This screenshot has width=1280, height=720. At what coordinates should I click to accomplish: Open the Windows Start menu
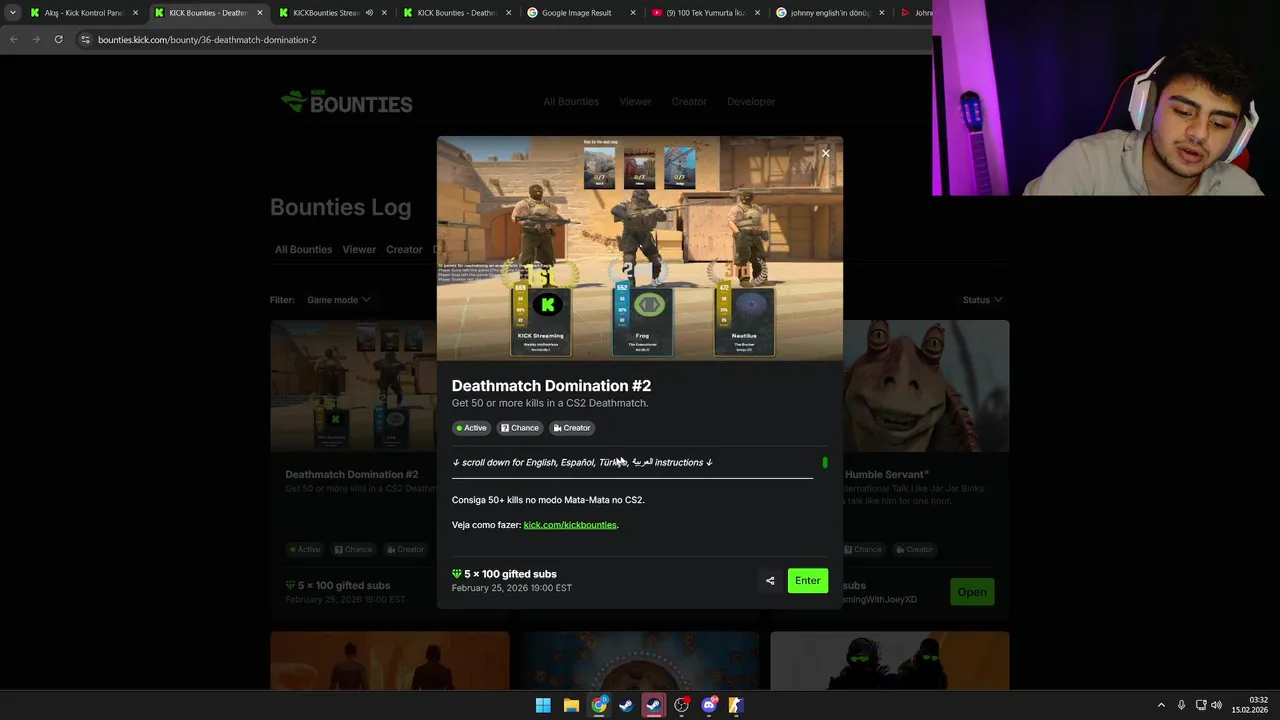coord(543,705)
